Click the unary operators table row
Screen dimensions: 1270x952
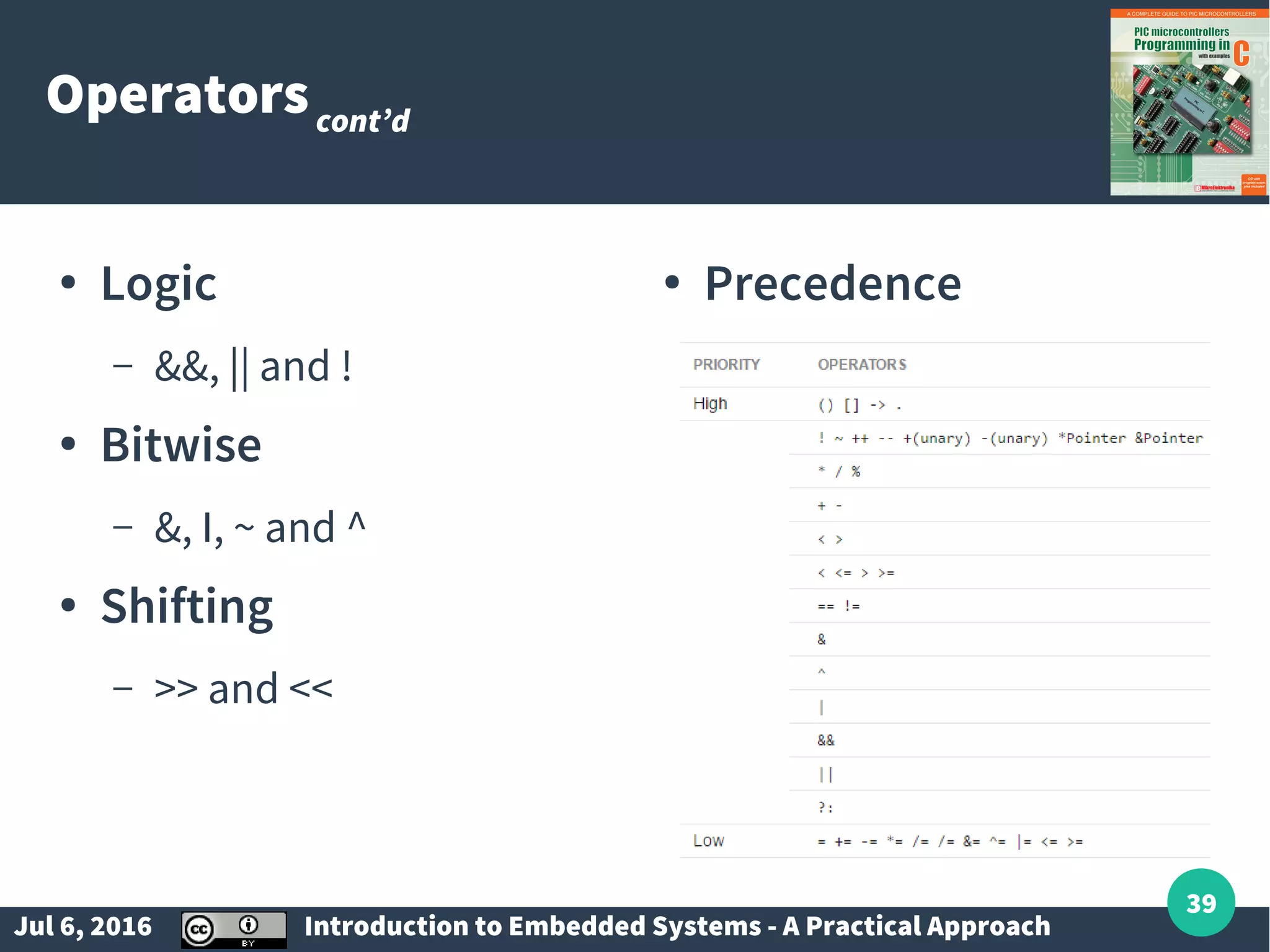999,438
